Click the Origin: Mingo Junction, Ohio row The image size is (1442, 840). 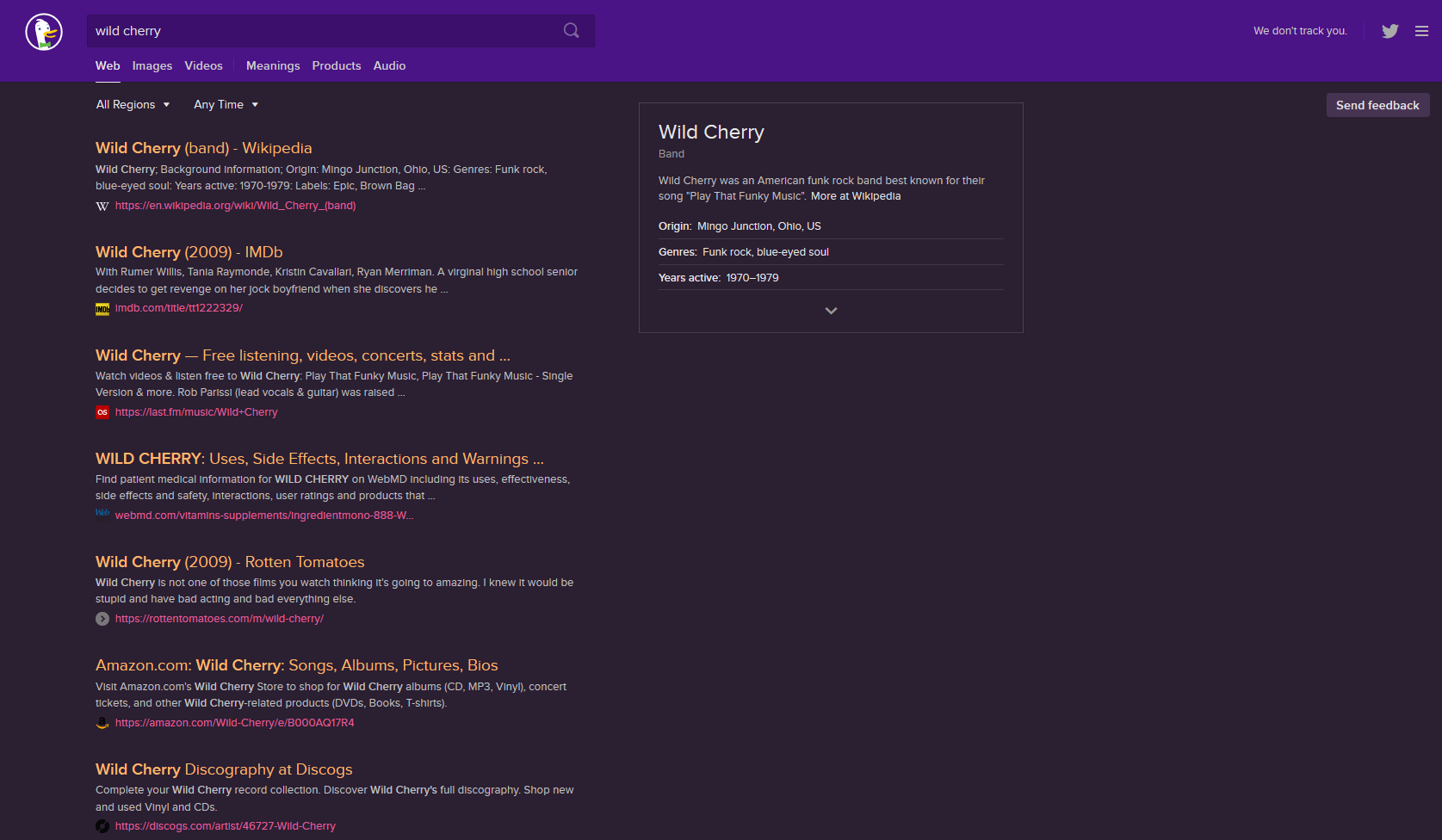click(x=831, y=226)
